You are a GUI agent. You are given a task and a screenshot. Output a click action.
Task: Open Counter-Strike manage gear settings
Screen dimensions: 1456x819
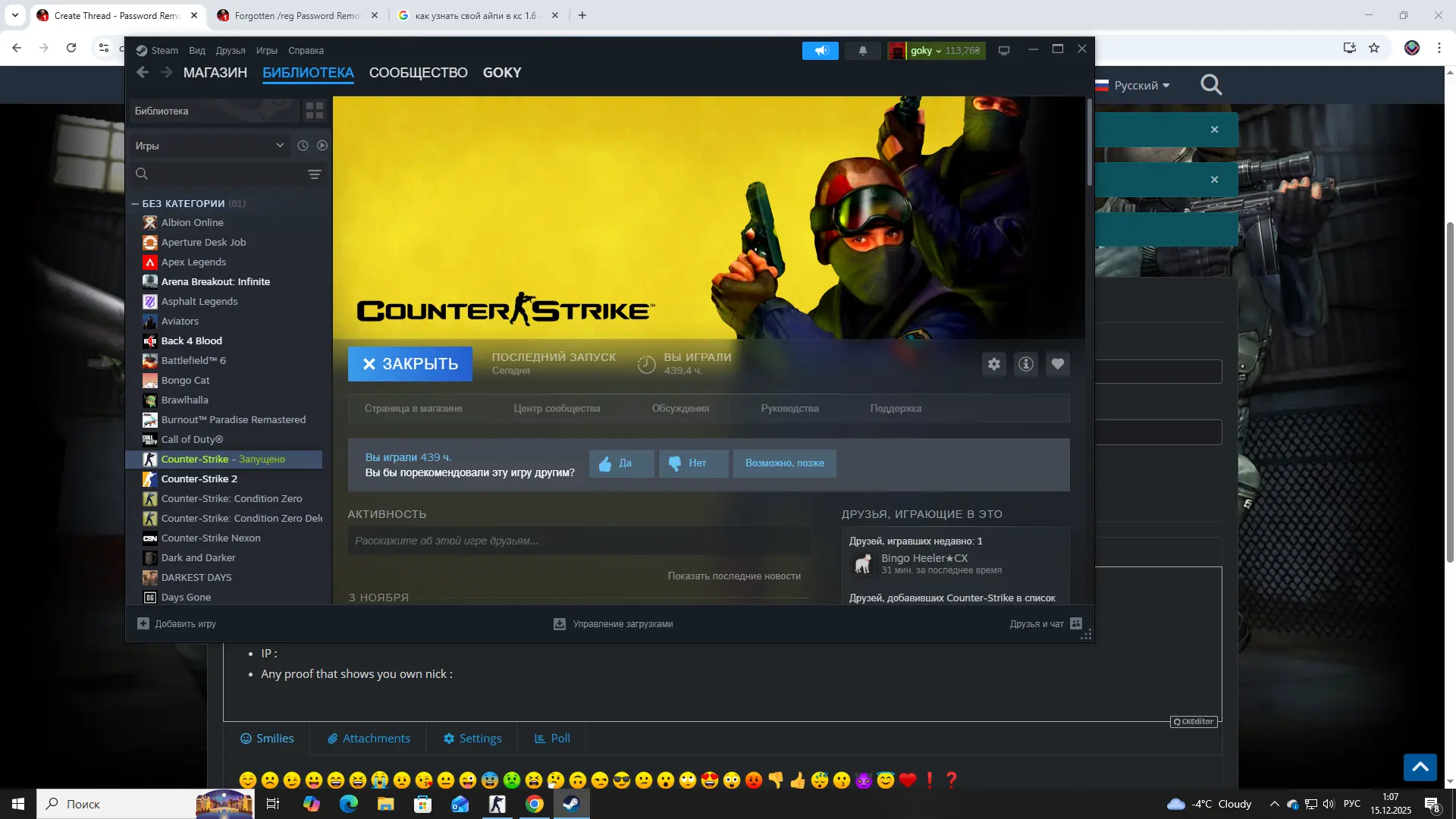(994, 364)
